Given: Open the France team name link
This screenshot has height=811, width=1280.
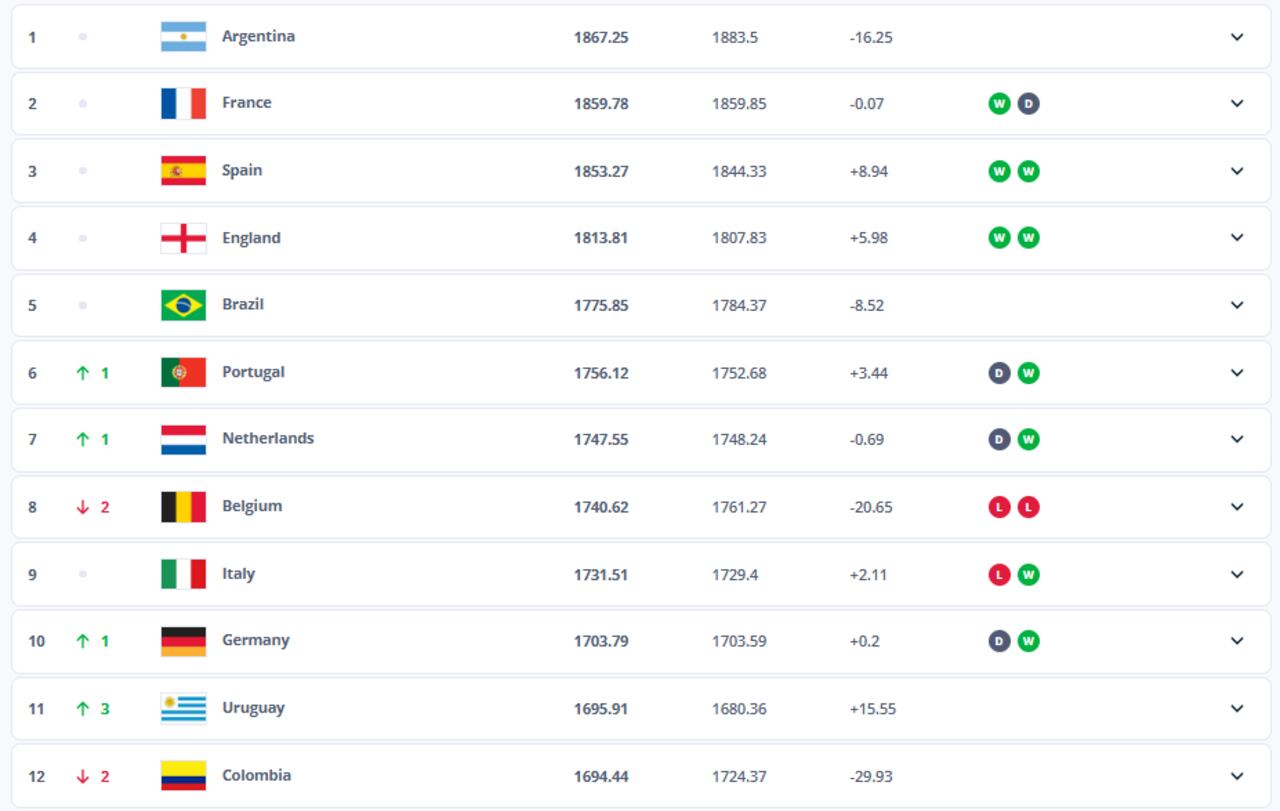Looking at the screenshot, I should pyautogui.click(x=246, y=102).
